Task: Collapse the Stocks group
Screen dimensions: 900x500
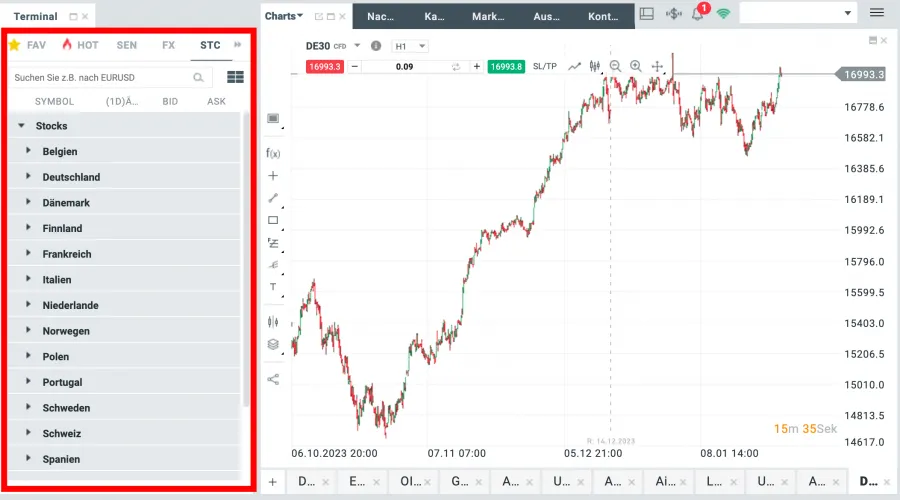Action: pos(21,125)
